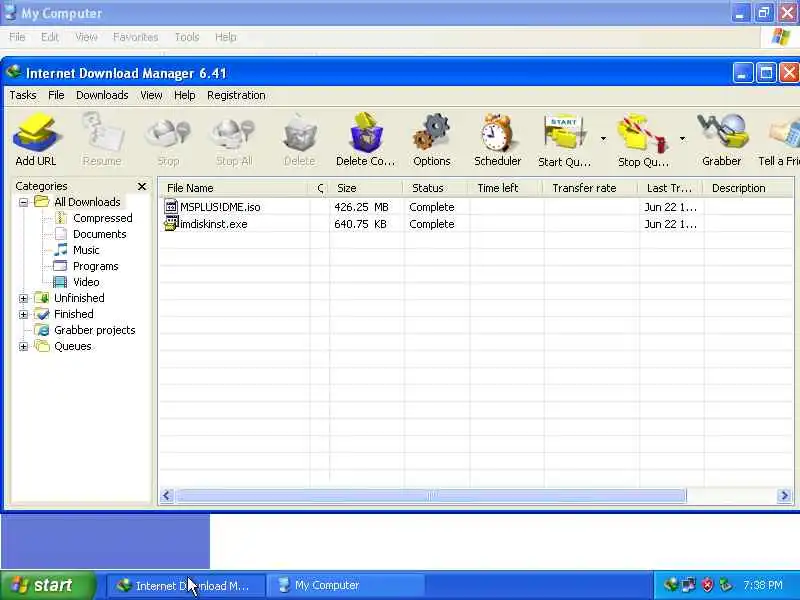
Task: Open the Downloads menu
Action: [x=102, y=95]
